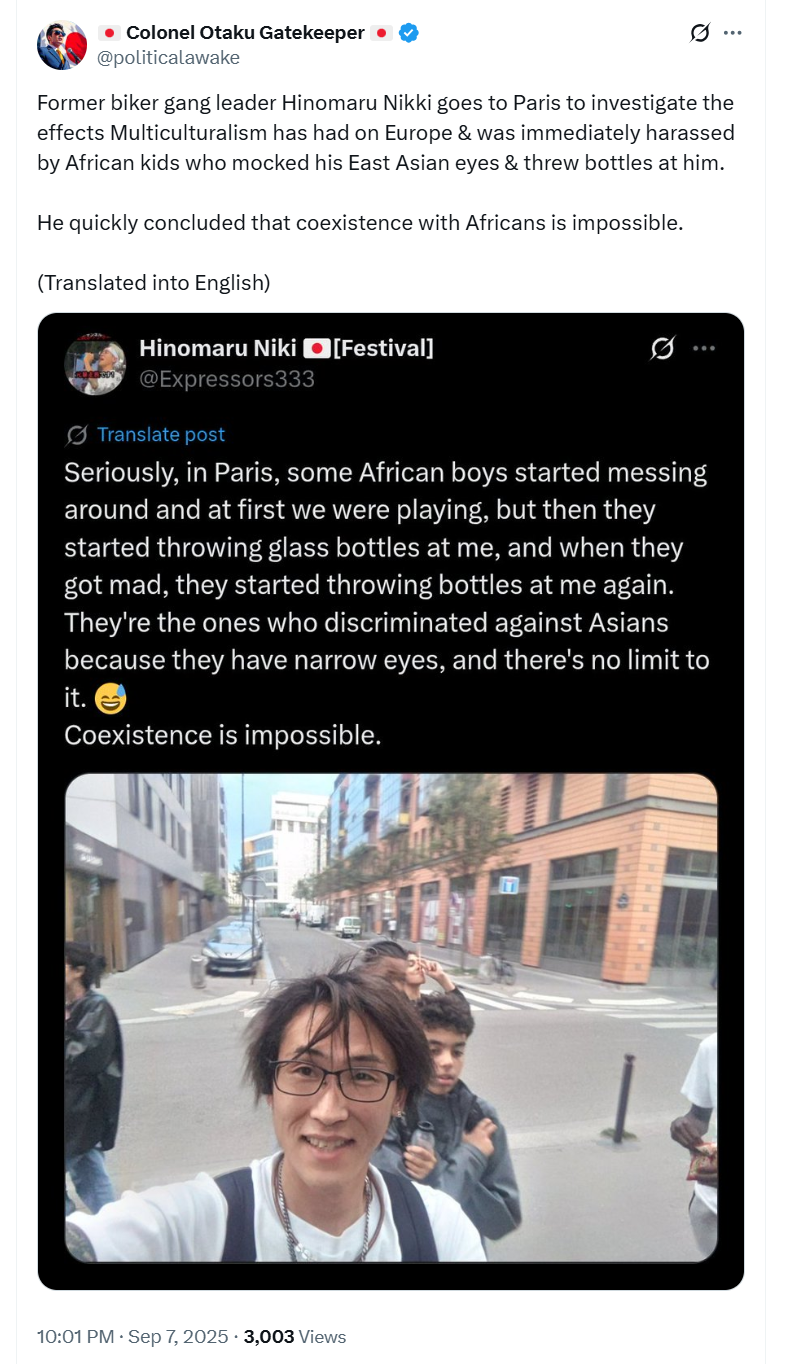Open the @politicalawake handle link
This screenshot has height=1364, width=808.
click(x=168, y=58)
